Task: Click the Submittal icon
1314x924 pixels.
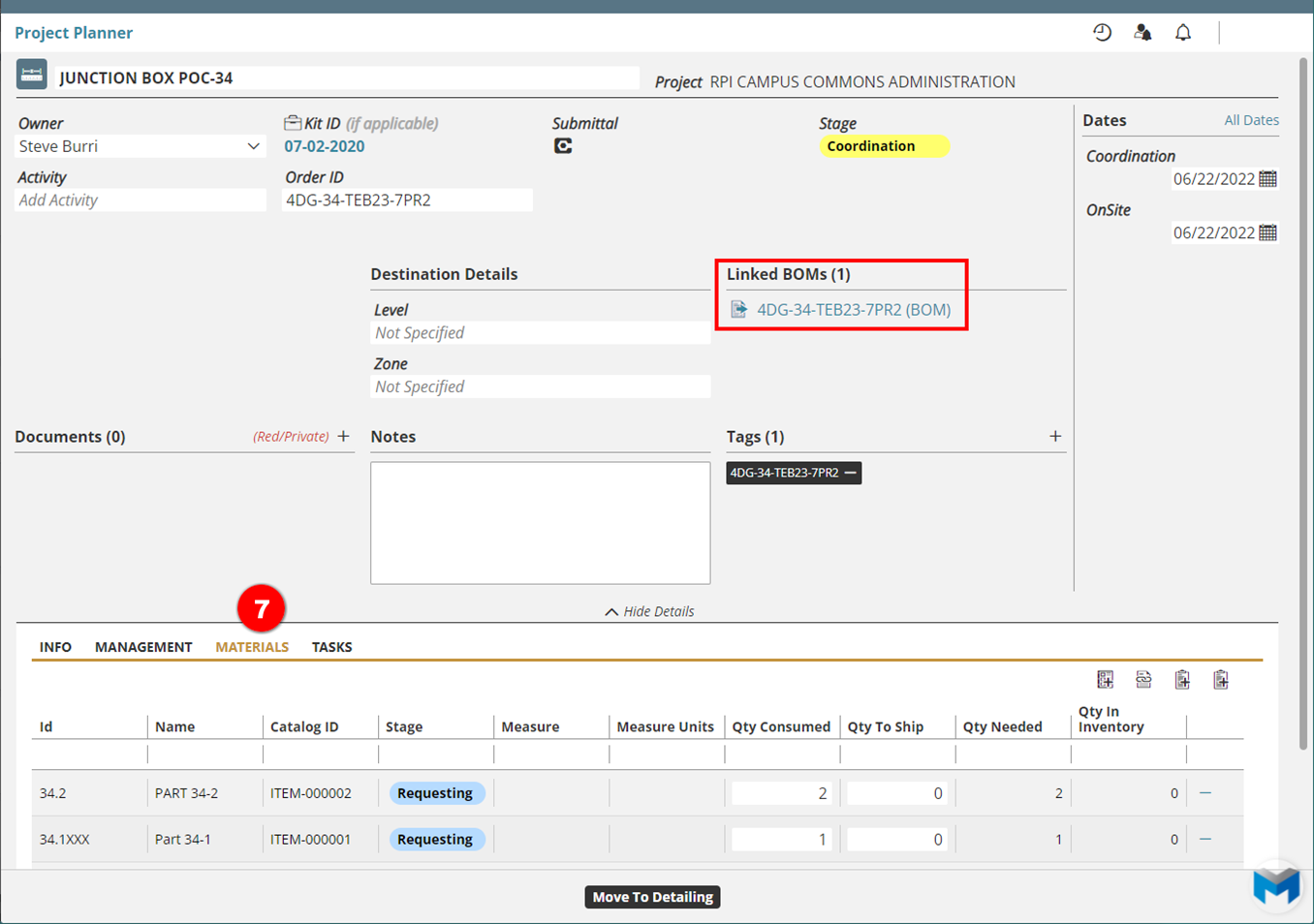Action: pyautogui.click(x=563, y=146)
